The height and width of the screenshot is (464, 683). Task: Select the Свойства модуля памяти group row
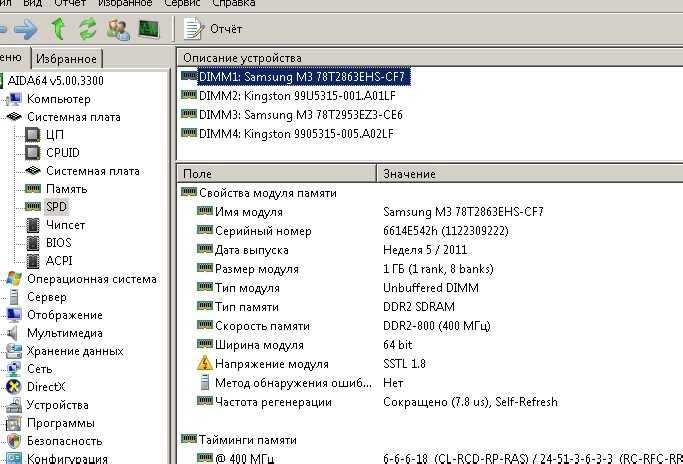click(x=267, y=193)
